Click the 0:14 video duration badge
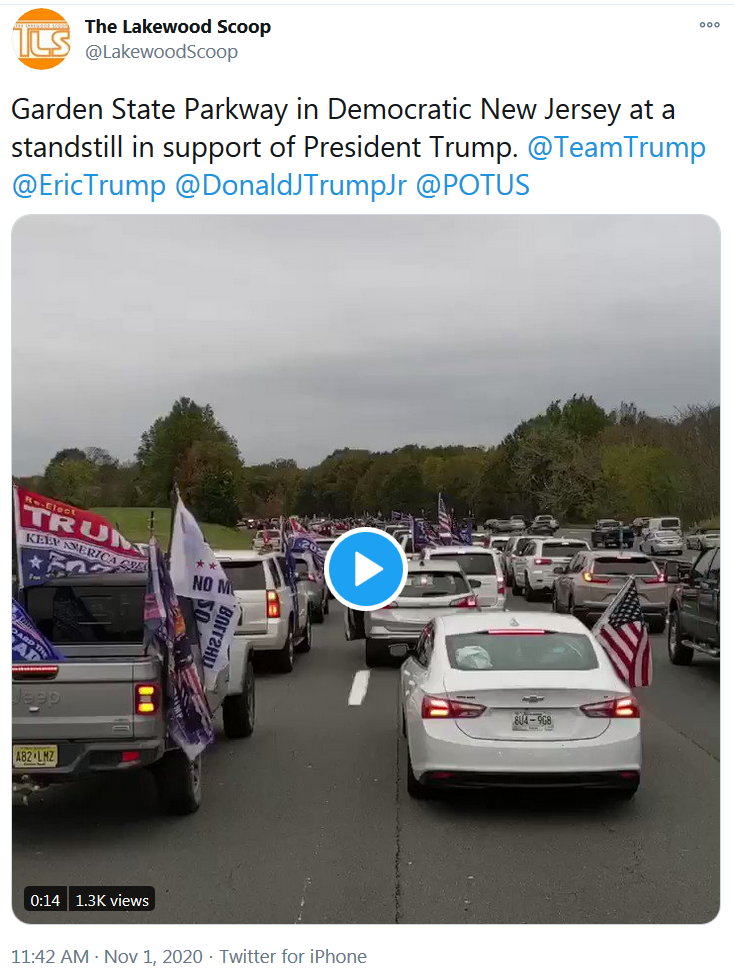Viewport: 734px width, 975px height. [45, 900]
